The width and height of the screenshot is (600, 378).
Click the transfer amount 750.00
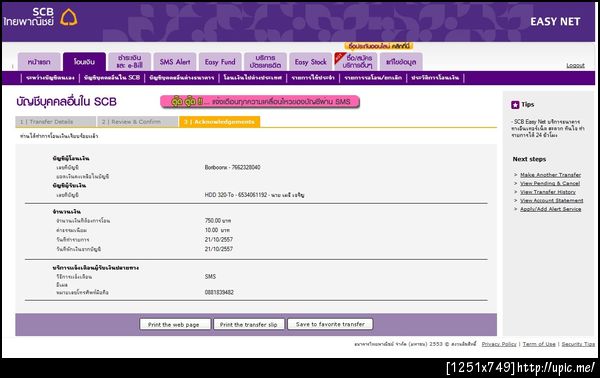click(x=213, y=221)
